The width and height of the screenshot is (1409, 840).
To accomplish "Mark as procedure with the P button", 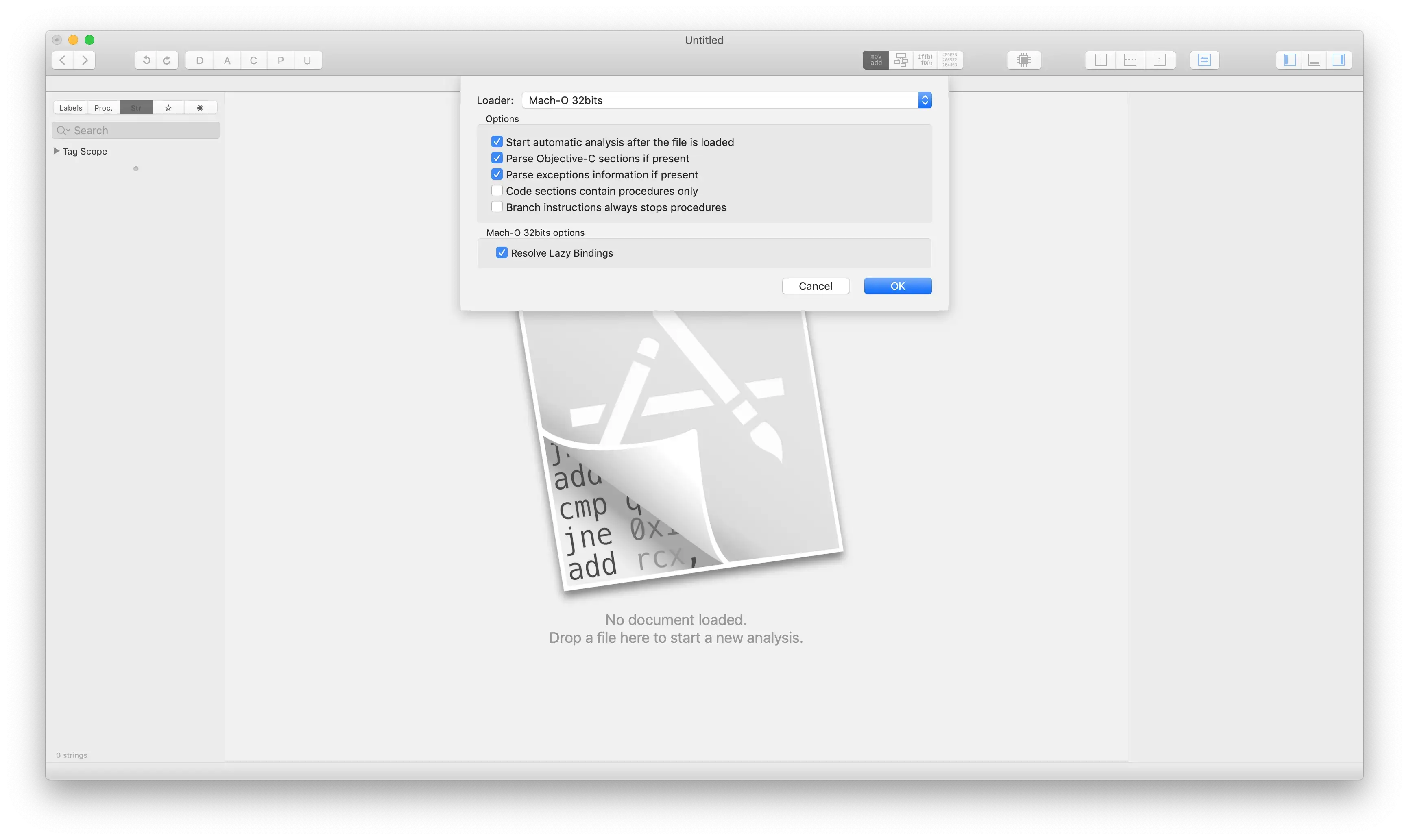I will tap(281, 60).
